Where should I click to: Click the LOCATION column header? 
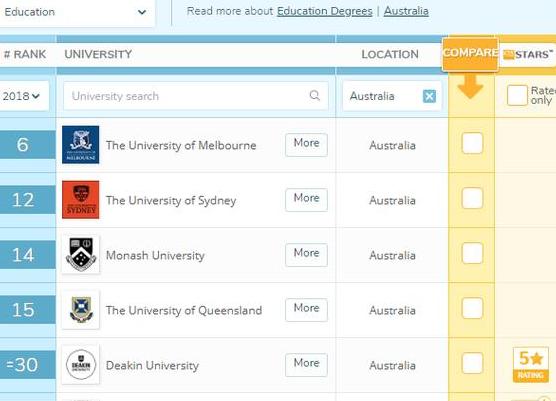[x=390, y=54]
